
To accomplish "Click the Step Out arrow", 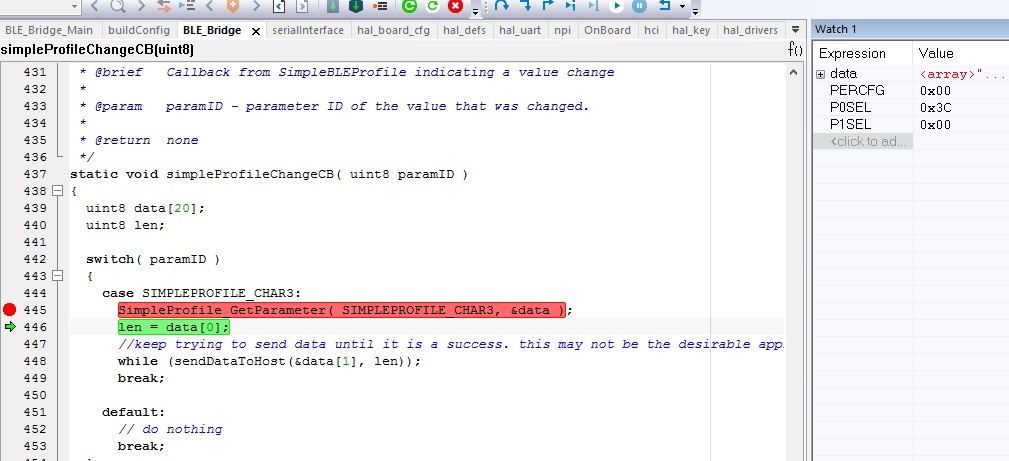I will (548, 6).
